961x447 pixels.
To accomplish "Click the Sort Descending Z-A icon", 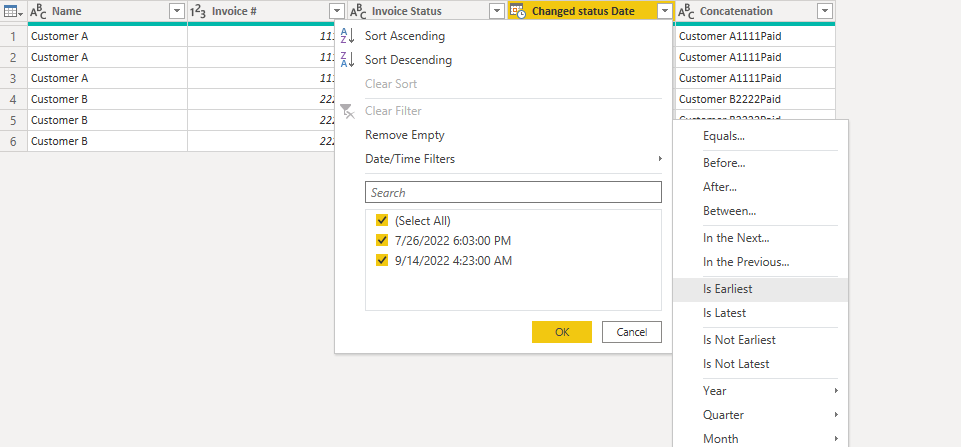I will tap(348, 60).
